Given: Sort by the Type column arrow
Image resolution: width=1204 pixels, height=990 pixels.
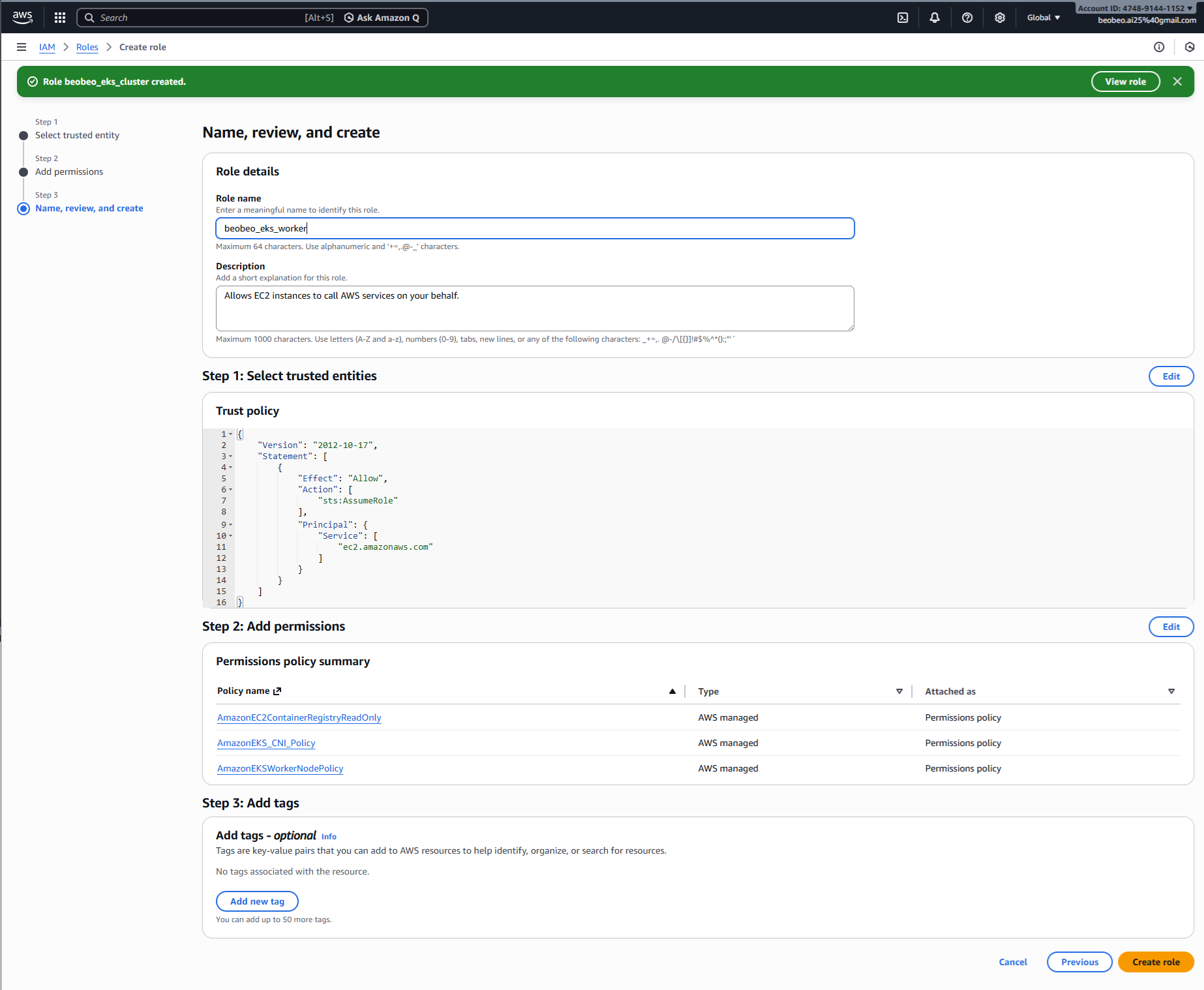Looking at the screenshot, I should 899,691.
